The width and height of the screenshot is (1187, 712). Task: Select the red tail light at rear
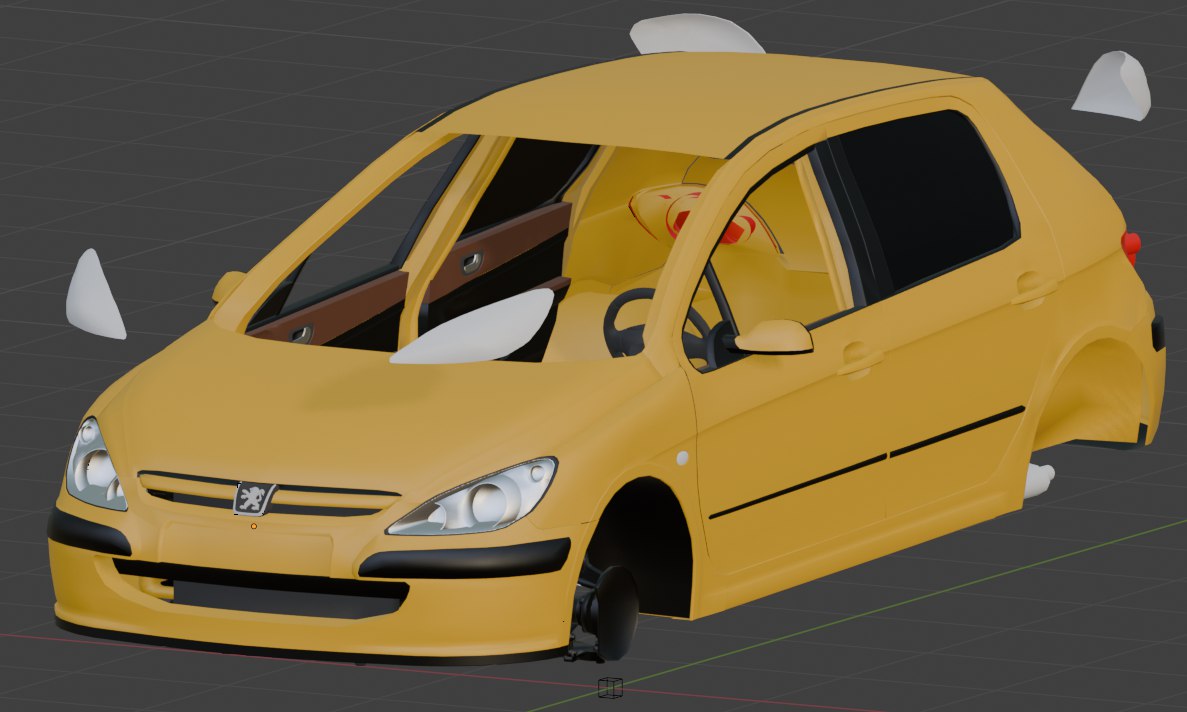point(1132,246)
